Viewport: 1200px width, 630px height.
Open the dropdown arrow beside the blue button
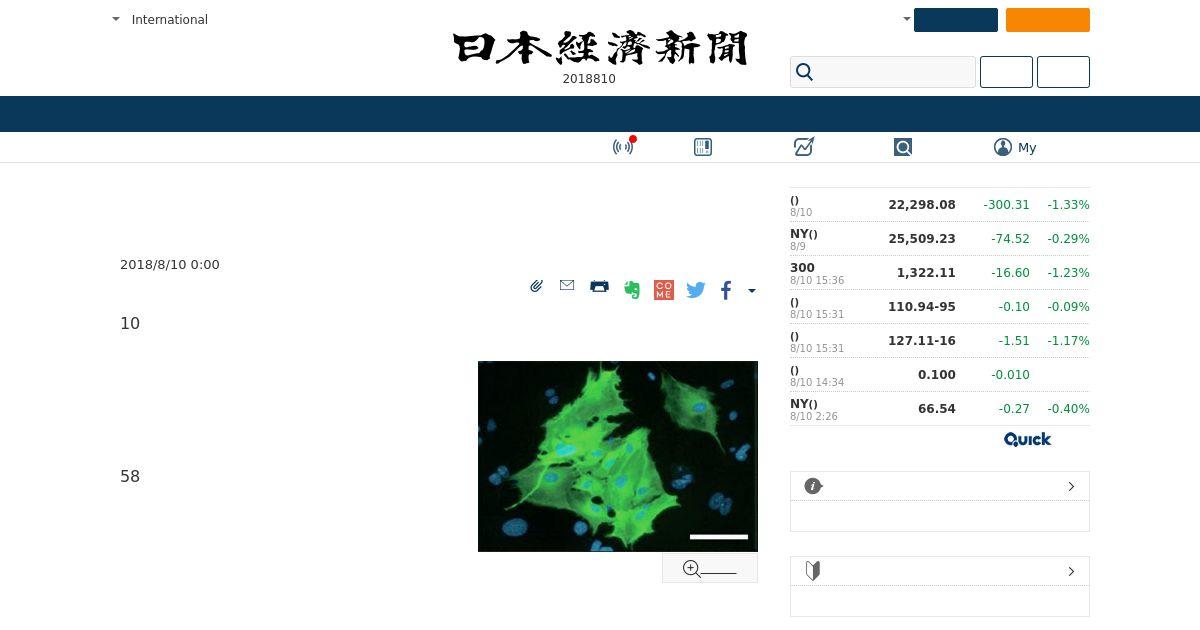click(x=906, y=19)
